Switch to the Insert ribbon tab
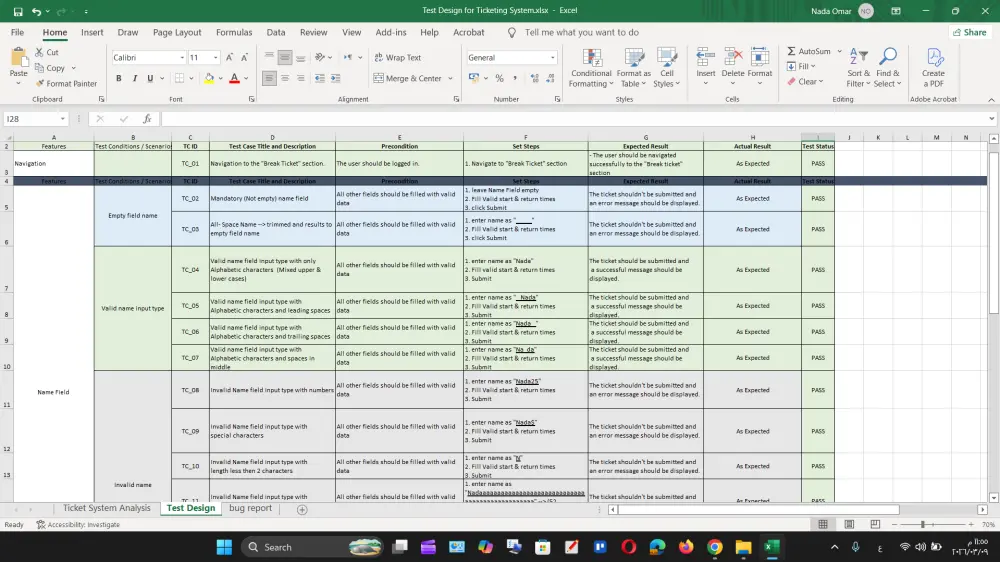 pos(92,33)
